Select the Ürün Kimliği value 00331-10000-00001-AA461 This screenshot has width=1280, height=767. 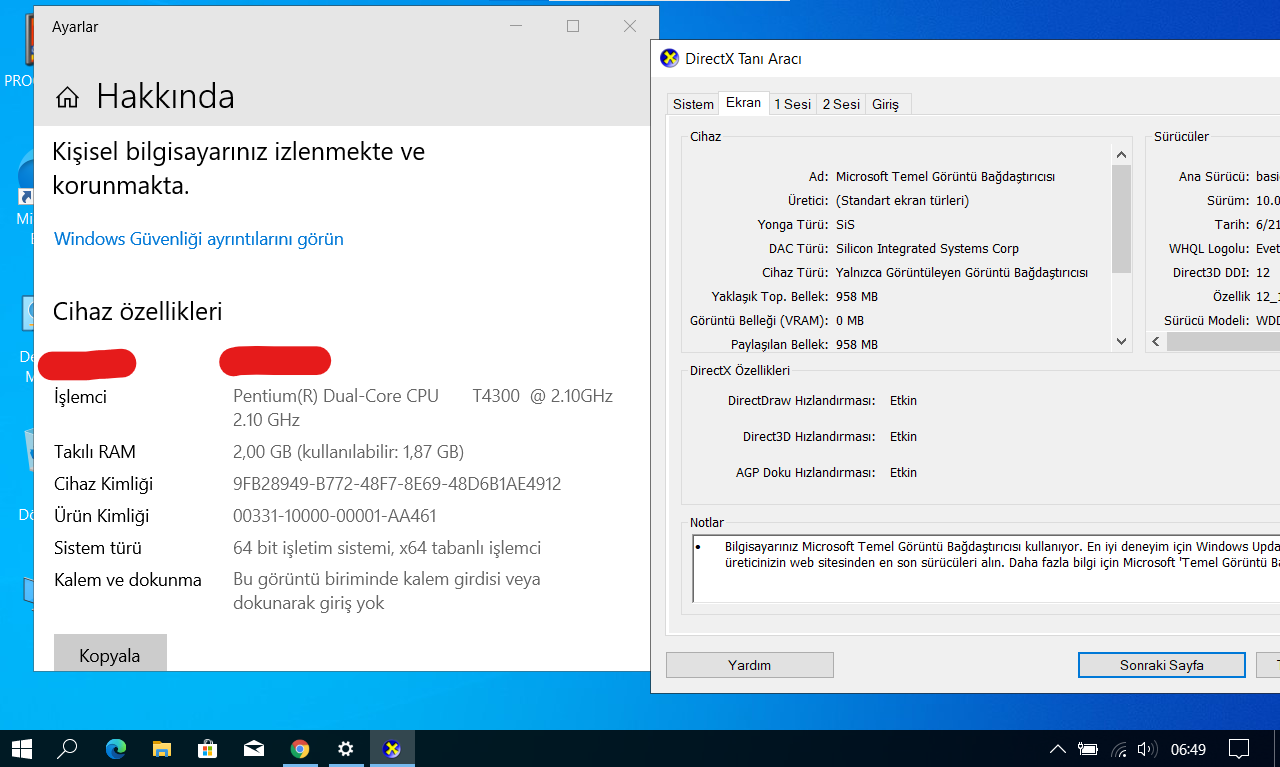335,516
